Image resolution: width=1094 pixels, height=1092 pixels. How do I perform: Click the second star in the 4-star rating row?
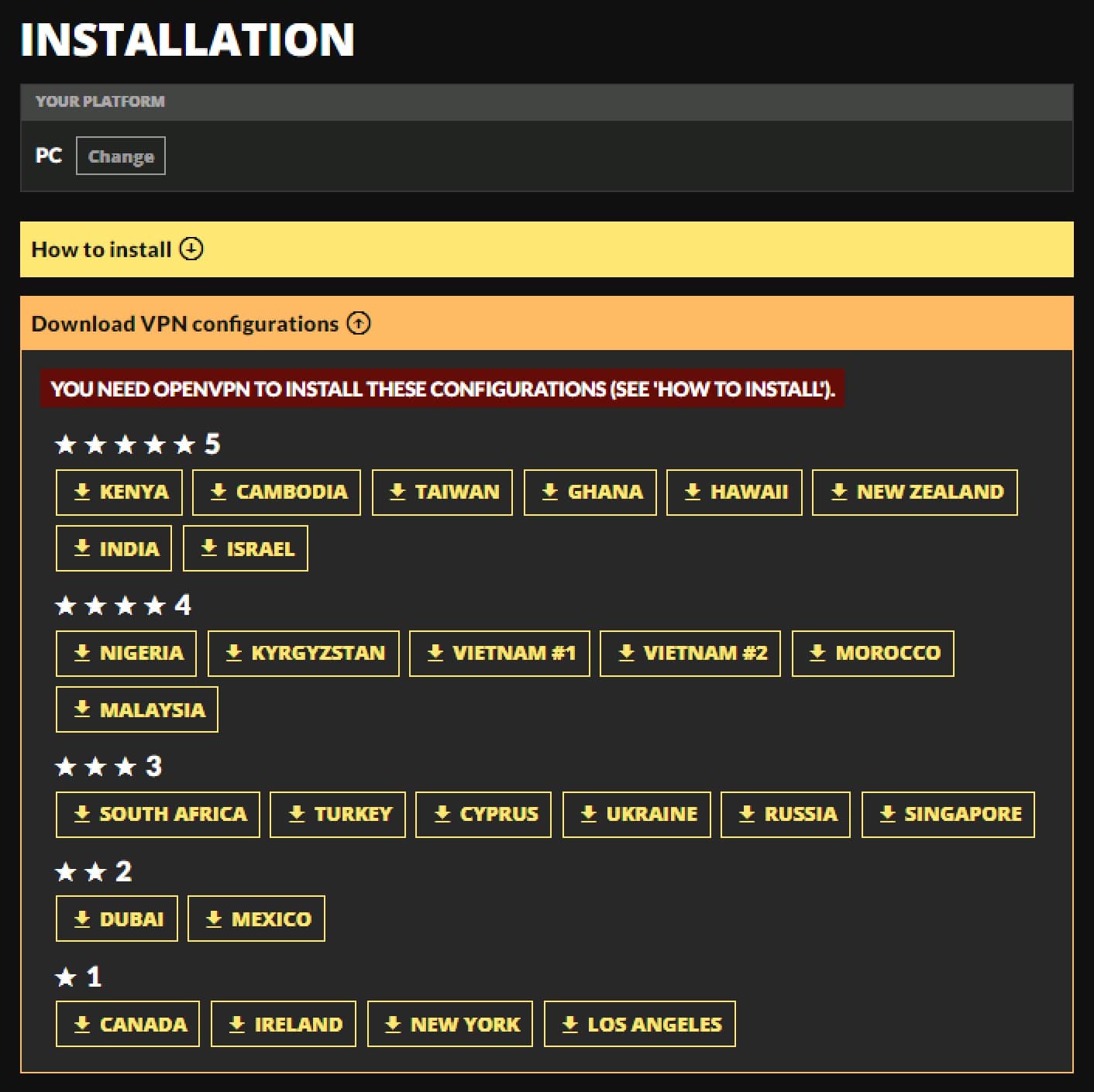point(98,605)
